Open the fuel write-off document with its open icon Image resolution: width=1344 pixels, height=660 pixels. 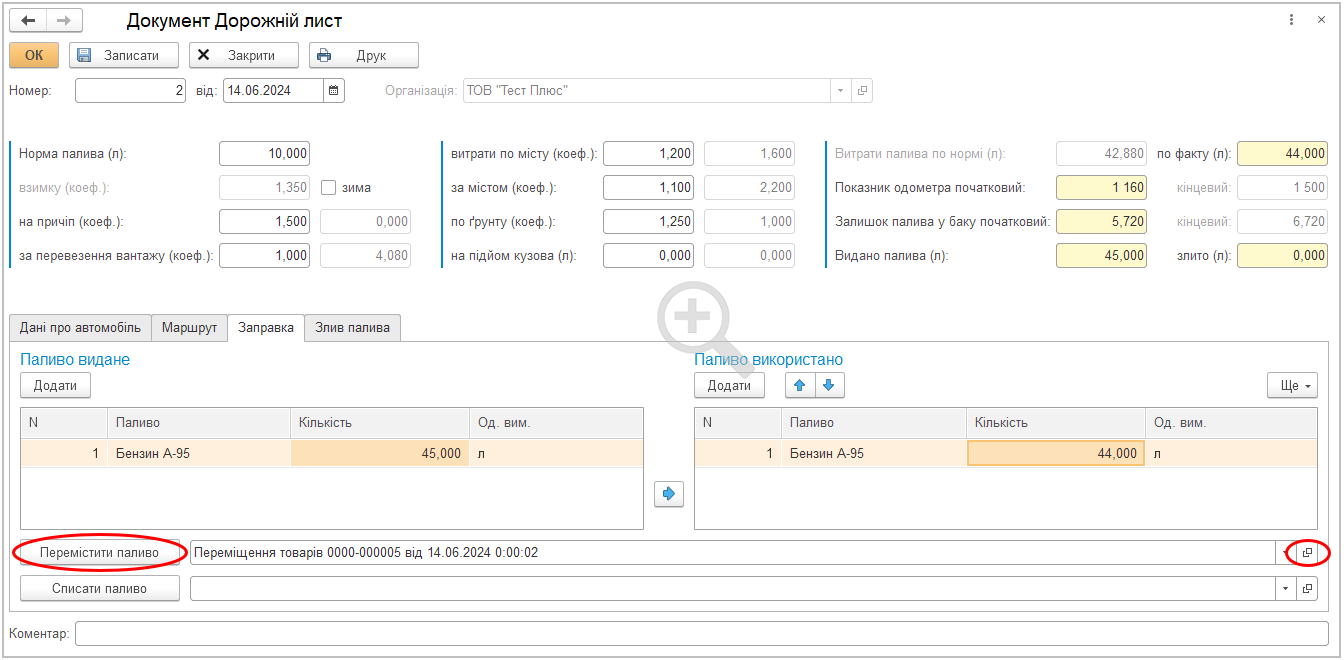point(1307,589)
